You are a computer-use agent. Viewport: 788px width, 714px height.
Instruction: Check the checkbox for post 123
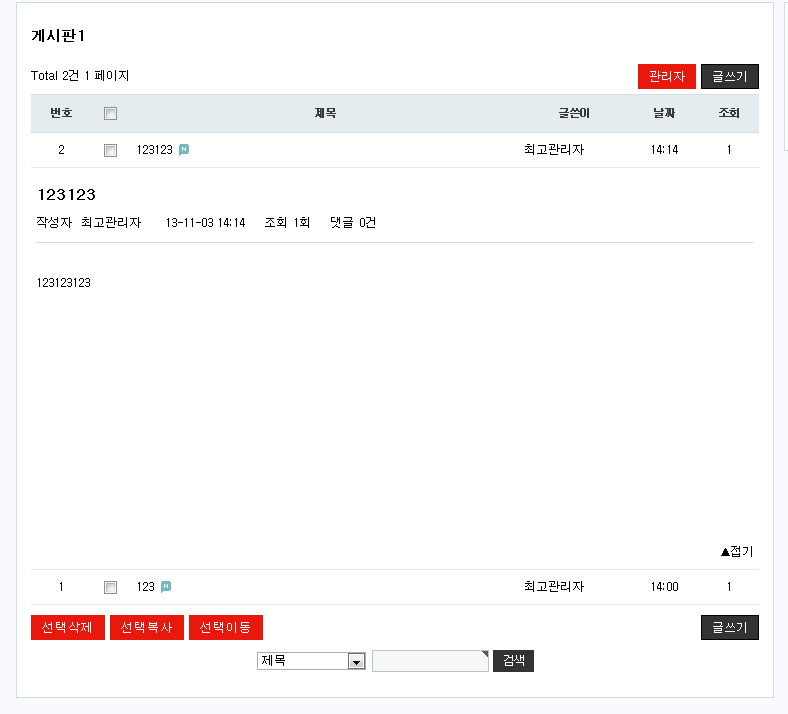tap(111, 588)
